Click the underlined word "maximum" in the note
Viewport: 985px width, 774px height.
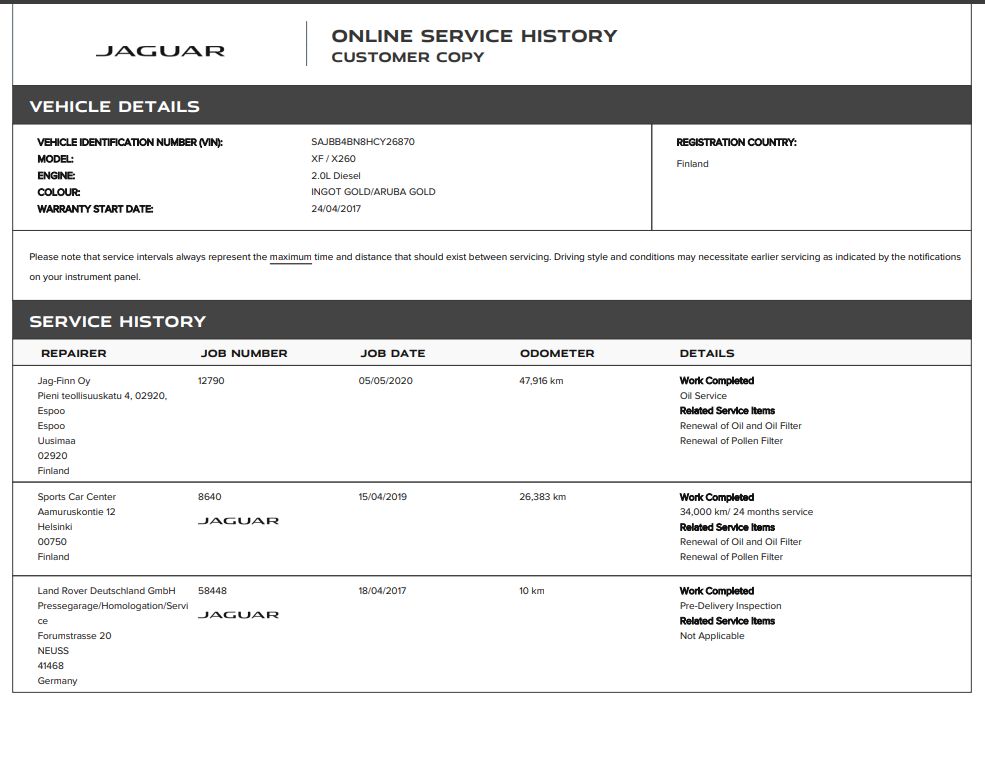point(290,257)
